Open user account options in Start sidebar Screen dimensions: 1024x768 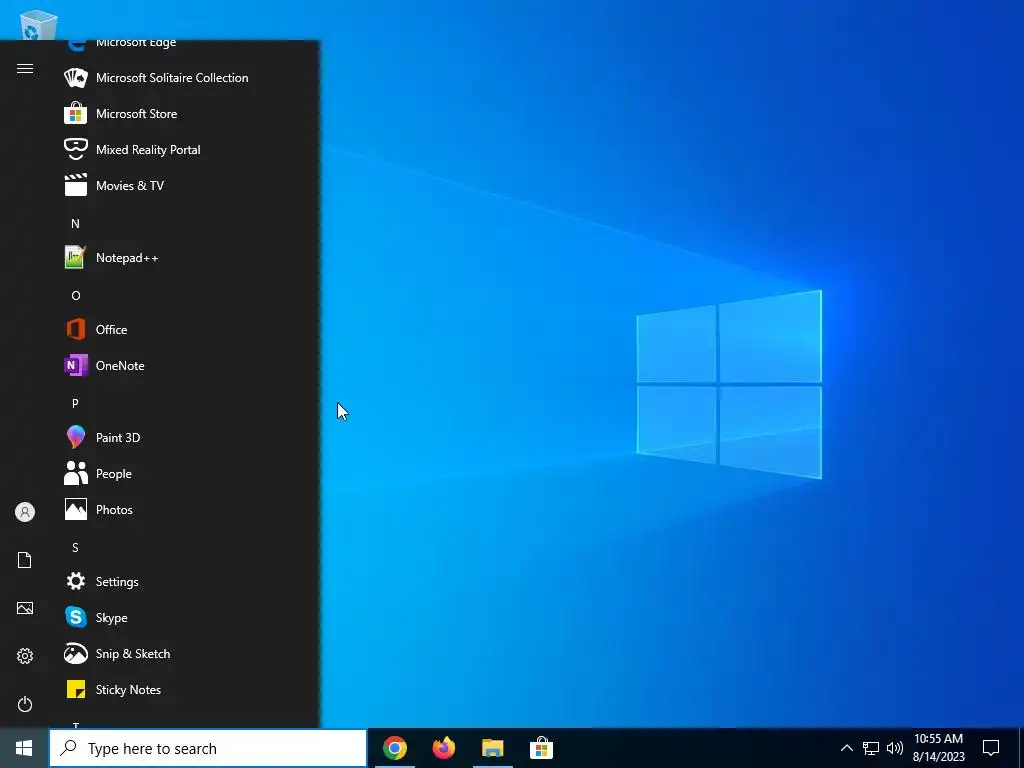click(x=25, y=512)
